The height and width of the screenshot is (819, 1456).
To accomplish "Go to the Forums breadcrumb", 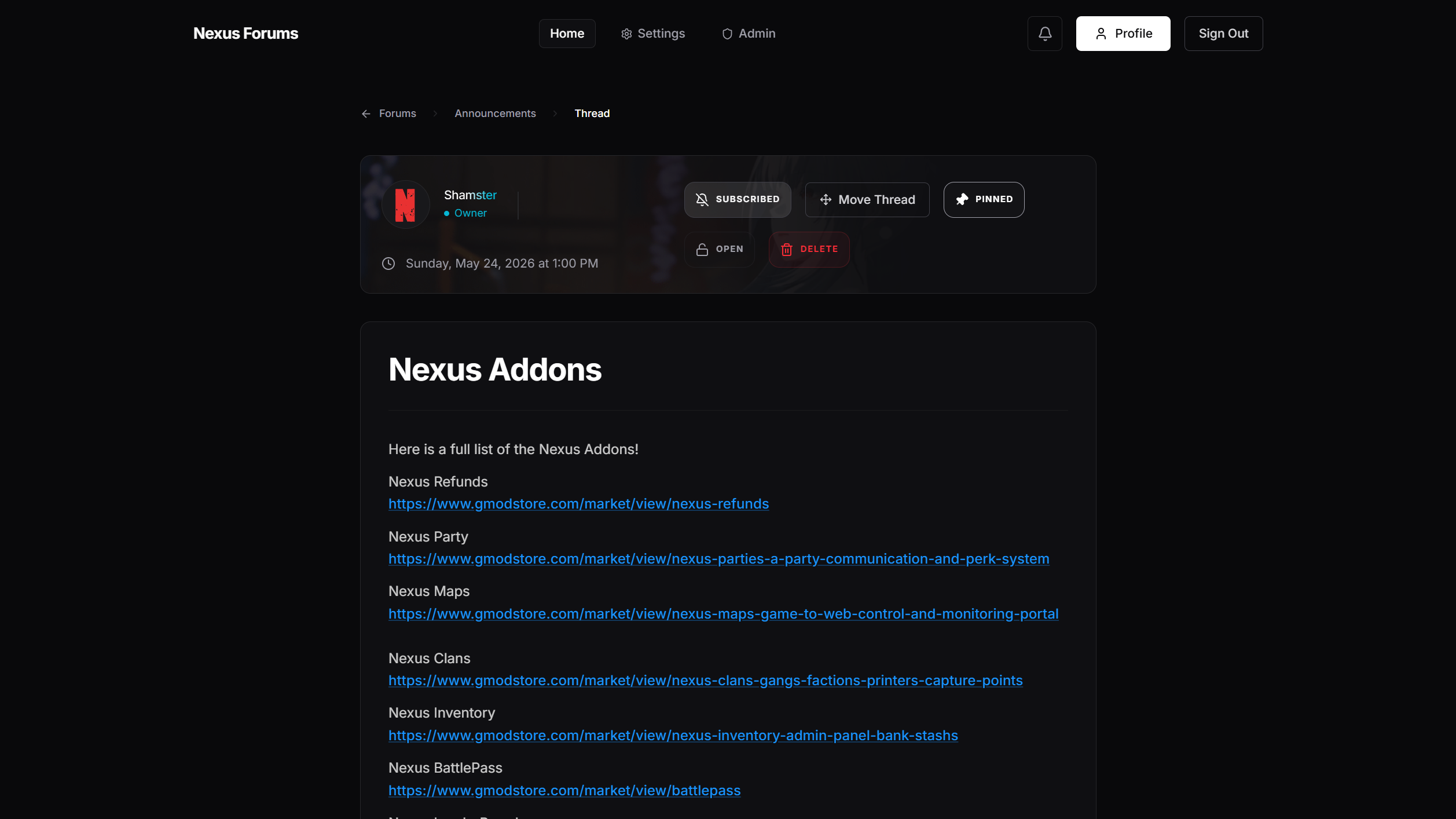I will [x=397, y=114].
